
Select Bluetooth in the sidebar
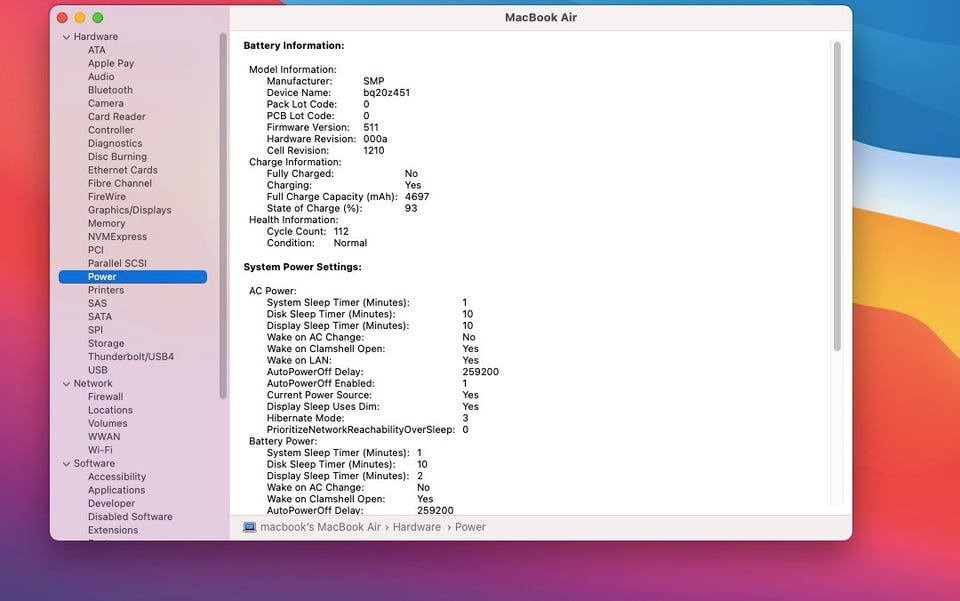tap(110, 90)
